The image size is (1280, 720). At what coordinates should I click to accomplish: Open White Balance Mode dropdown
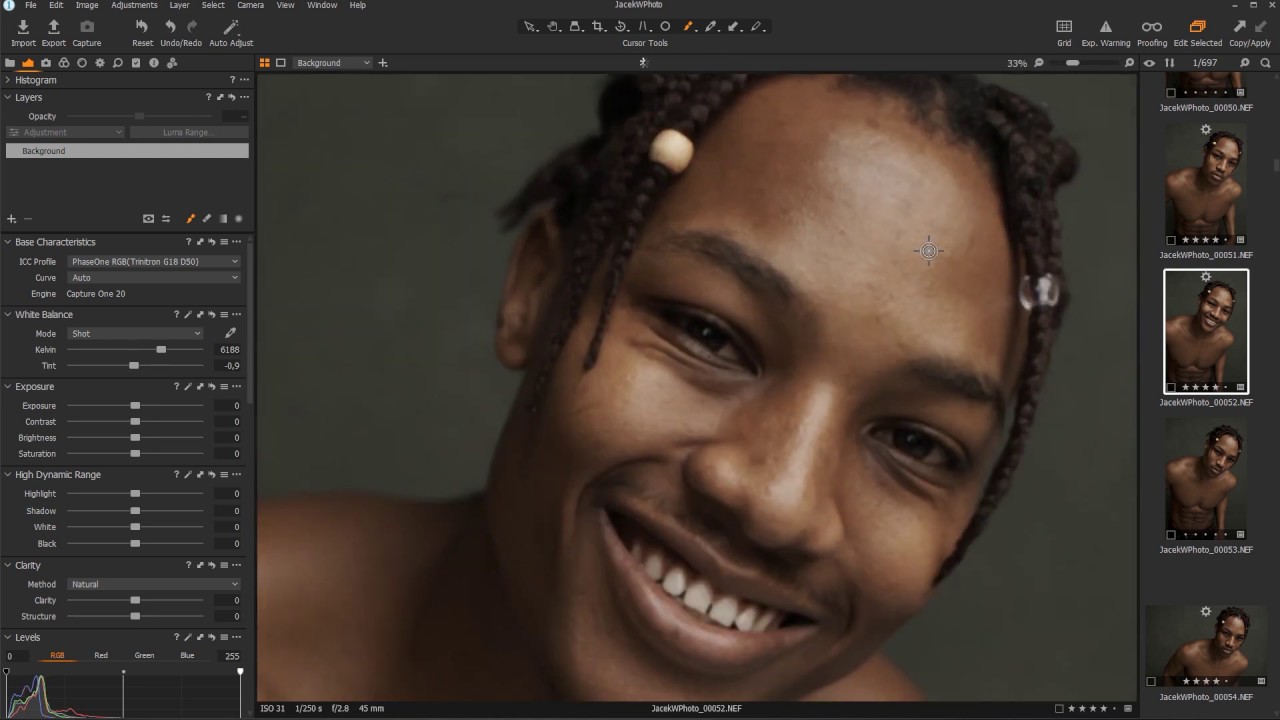click(134, 334)
